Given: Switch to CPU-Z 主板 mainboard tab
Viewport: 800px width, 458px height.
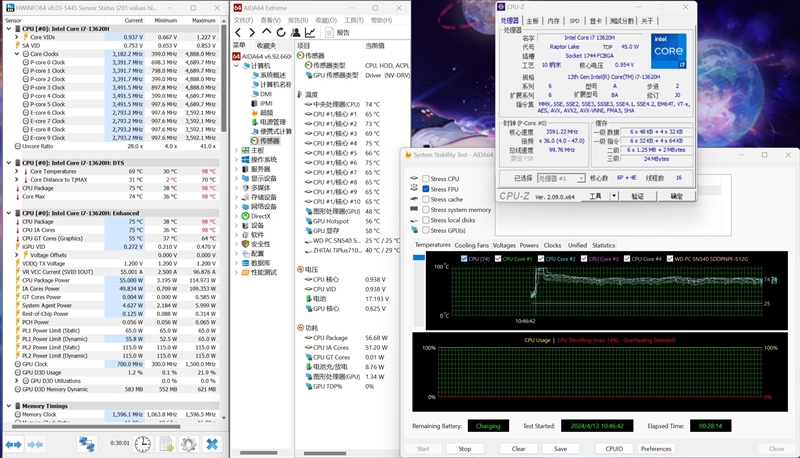Looking at the screenshot, I should pyautogui.click(x=532, y=21).
